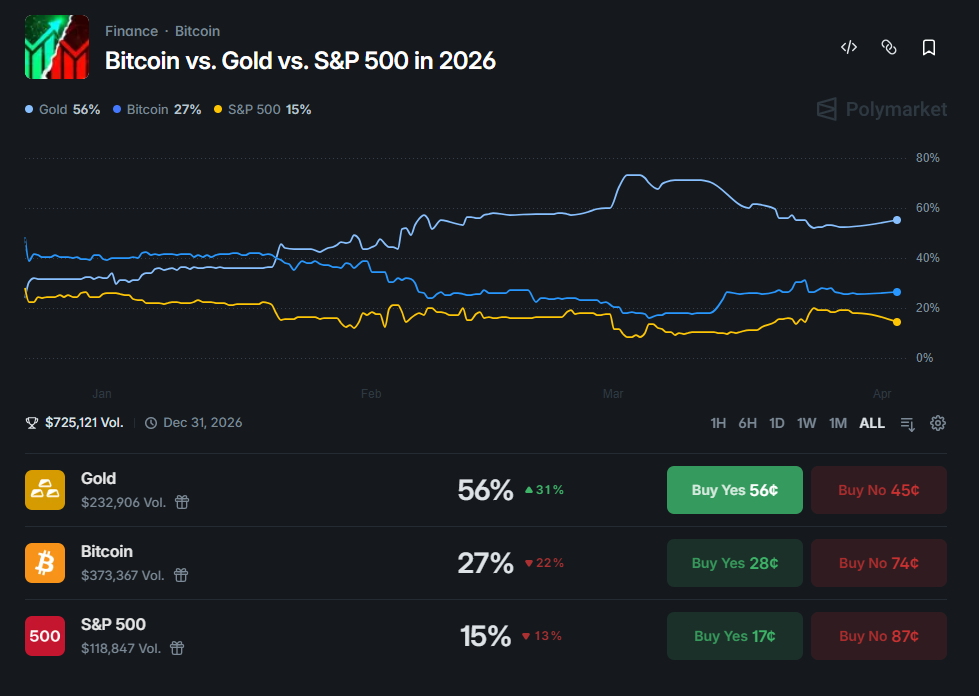Click the embed code icon

[849, 47]
